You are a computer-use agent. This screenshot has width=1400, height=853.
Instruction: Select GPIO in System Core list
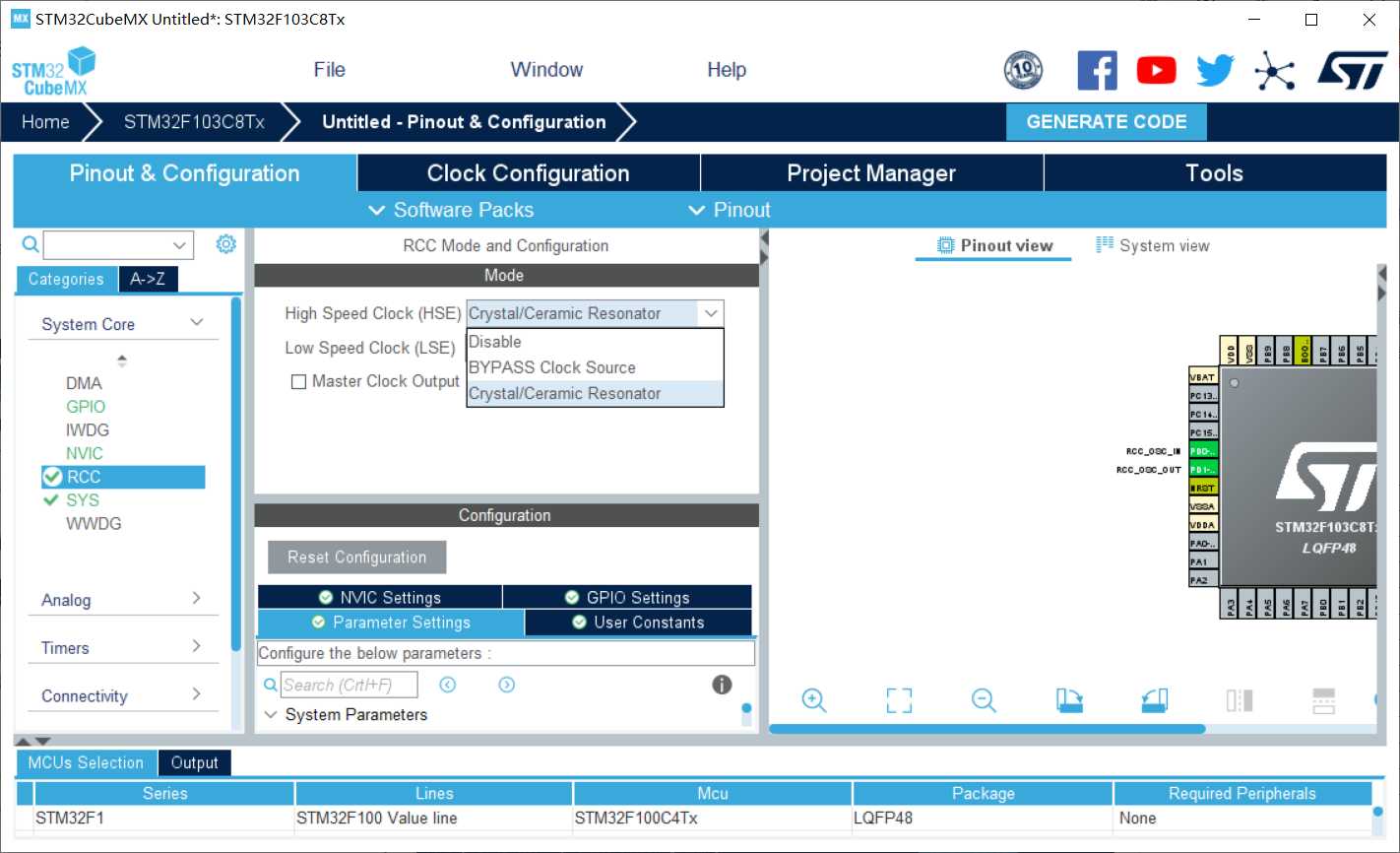[x=86, y=407]
